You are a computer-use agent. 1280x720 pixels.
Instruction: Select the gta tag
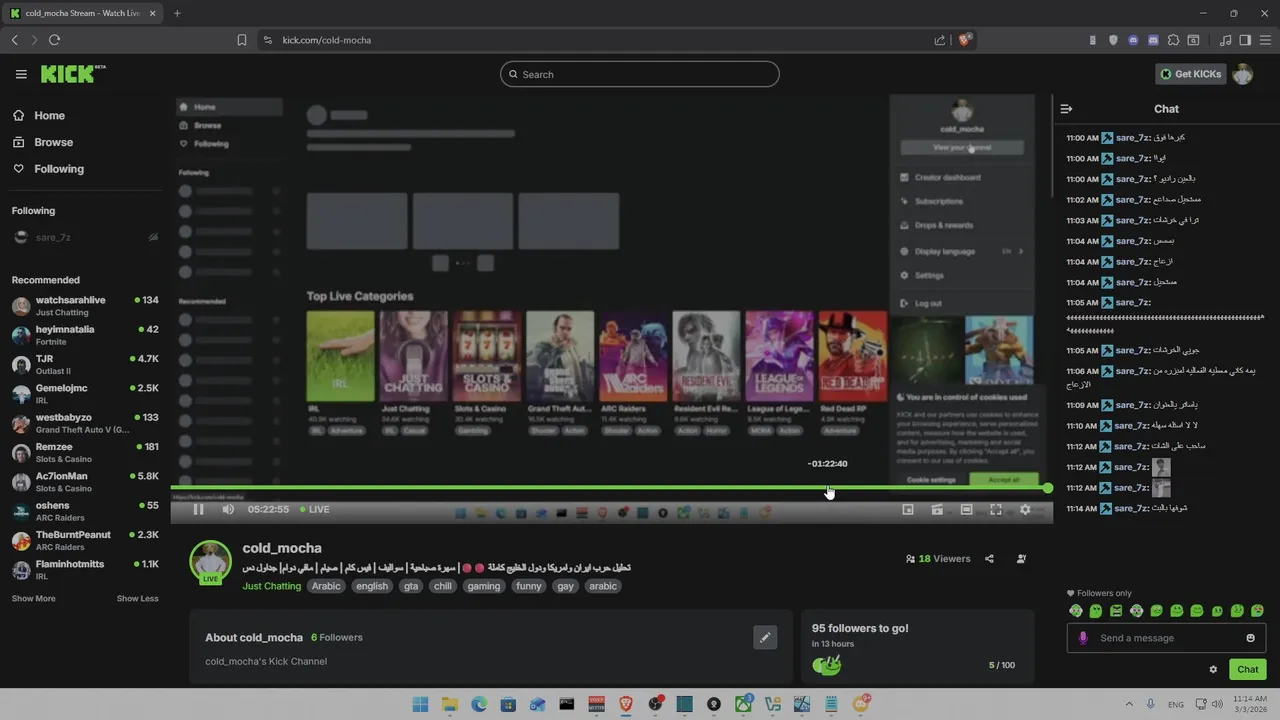click(x=410, y=586)
